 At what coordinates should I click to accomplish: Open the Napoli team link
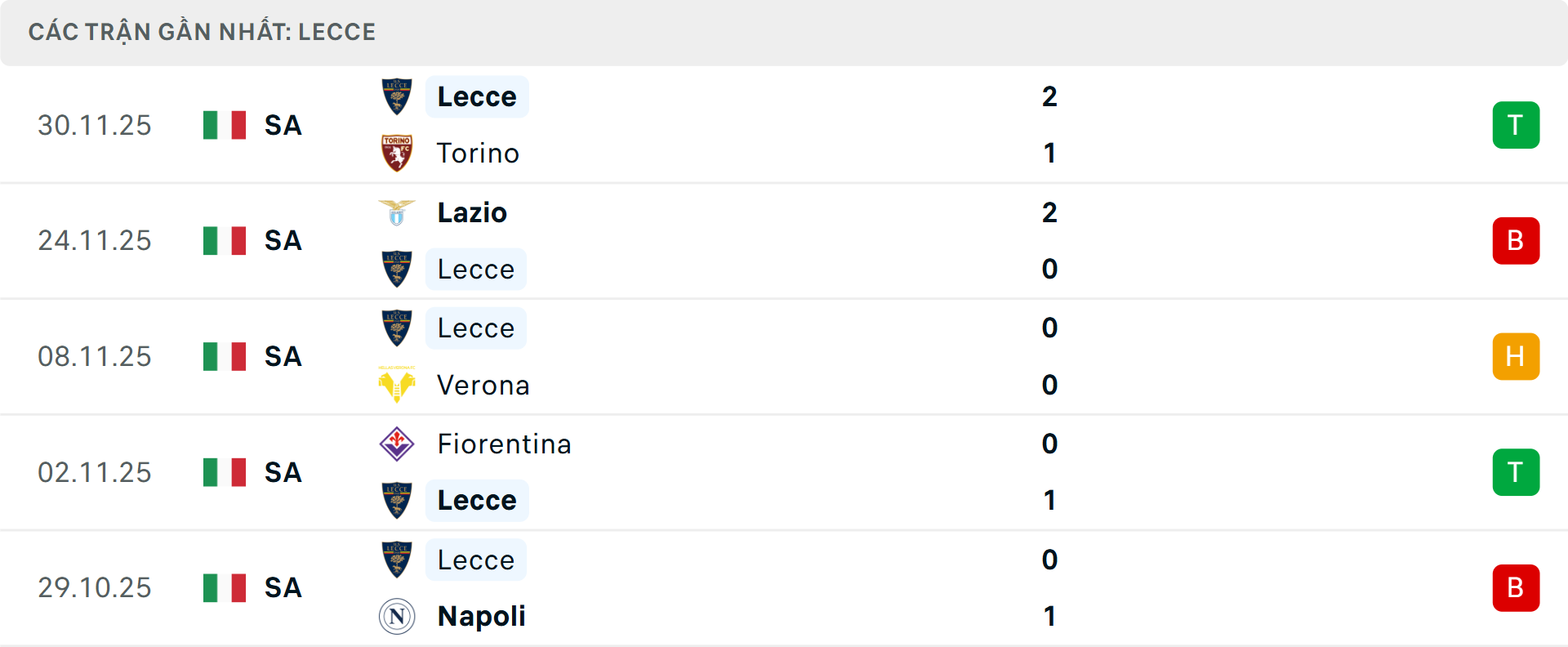pyautogui.click(x=481, y=616)
